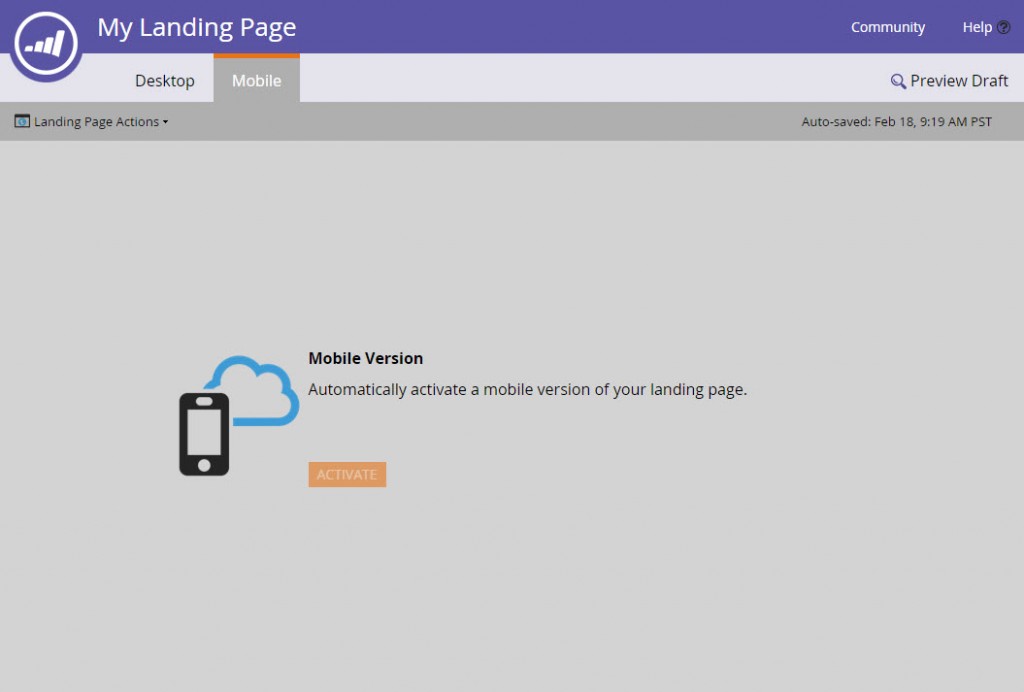Switch to the Desktop tab

(x=164, y=80)
